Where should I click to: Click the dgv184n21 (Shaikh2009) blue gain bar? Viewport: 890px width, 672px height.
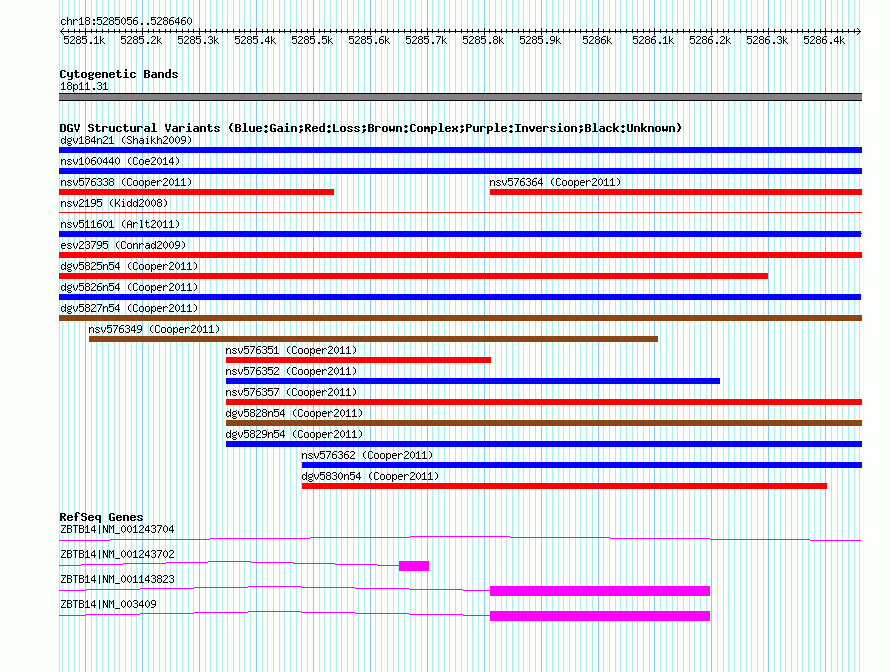[460, 150]
